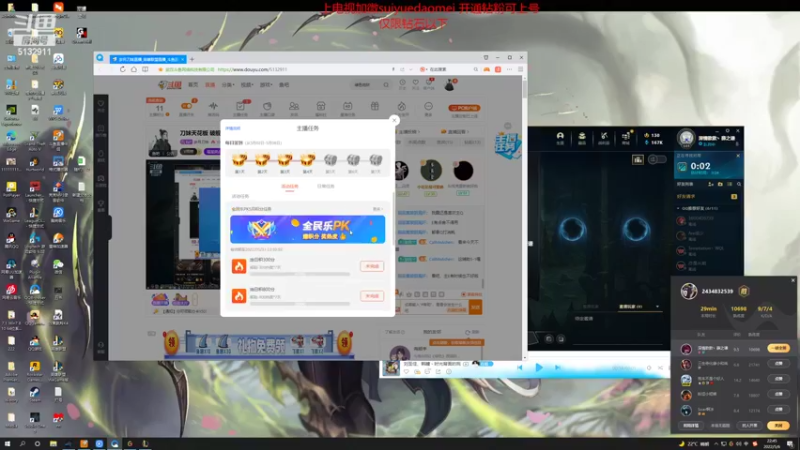Toggle the red danmaku effects checkbox above chat input

464,294
